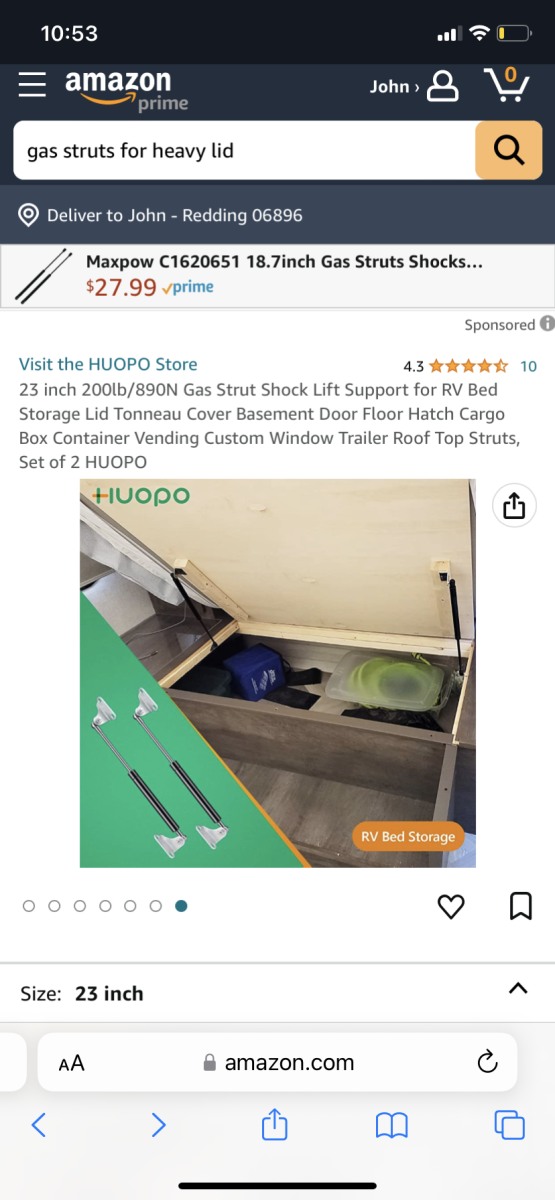The image size is (555, 1200).
Task: Reload the page in Safari
Action: point(487,1062)
